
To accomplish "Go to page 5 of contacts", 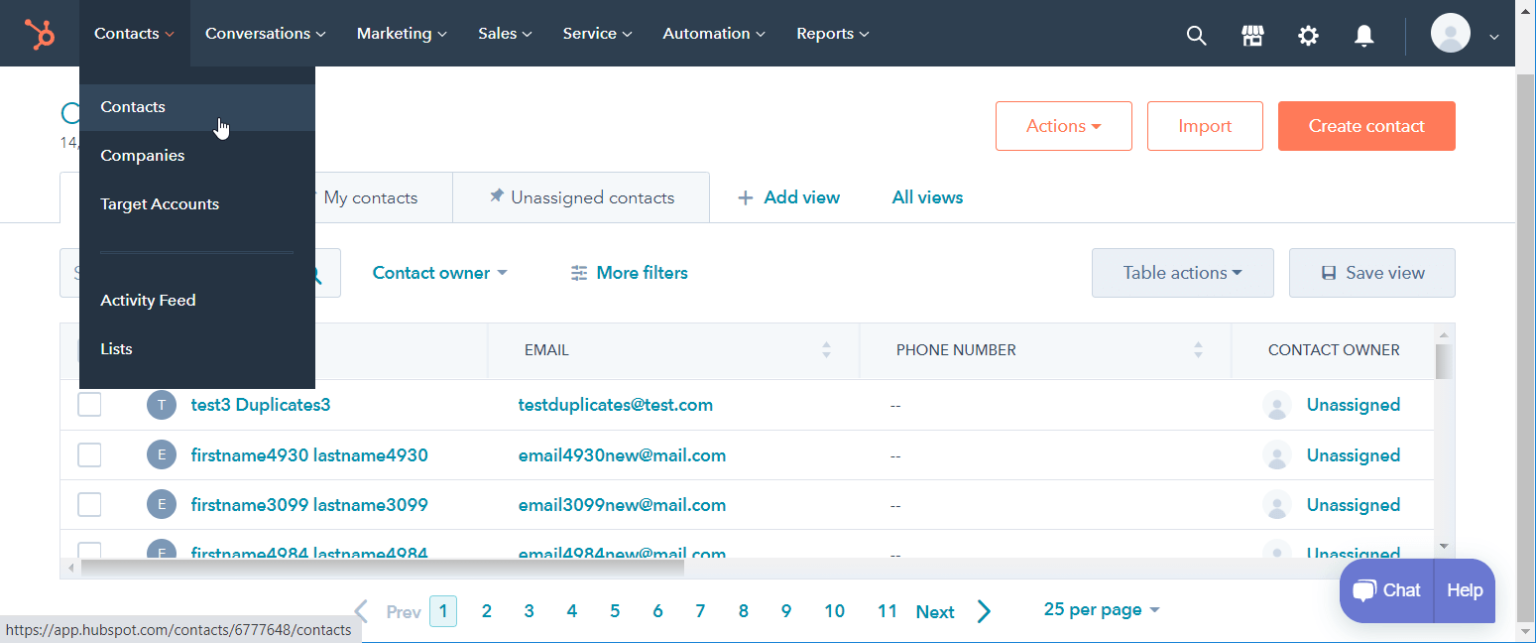I will click(x=615, y=610).
